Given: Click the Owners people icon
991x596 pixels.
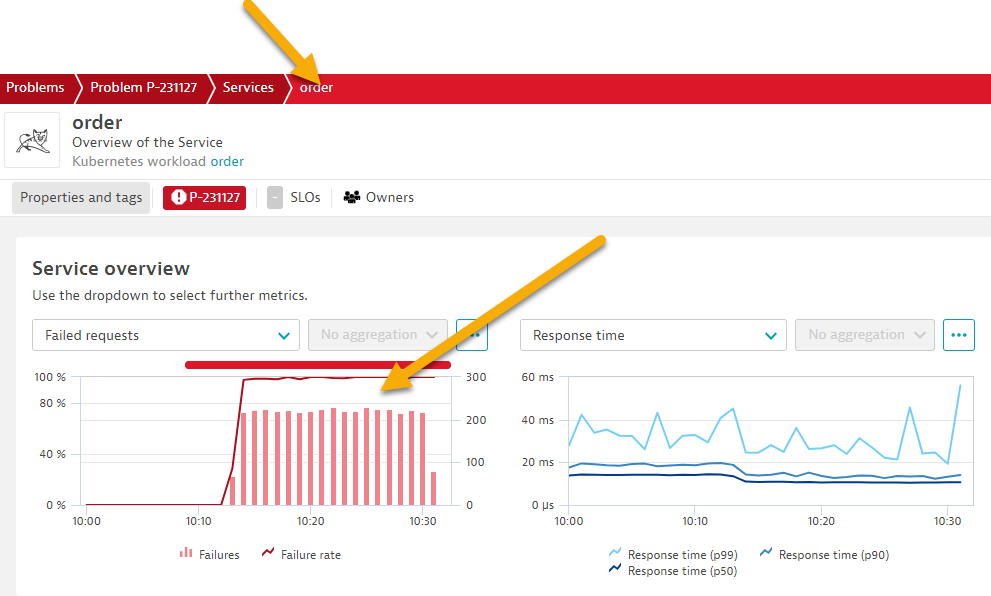Looking at the screenshot, I should (x=351, y=198).
